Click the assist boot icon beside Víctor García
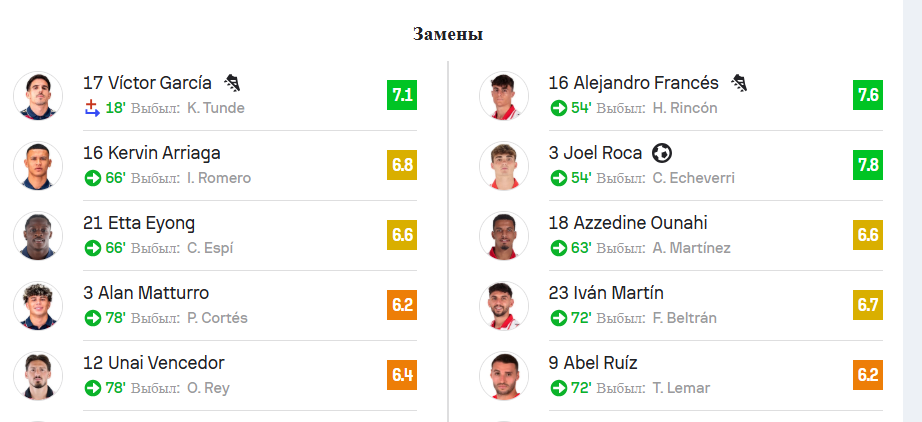 click(x=232, y=83)
